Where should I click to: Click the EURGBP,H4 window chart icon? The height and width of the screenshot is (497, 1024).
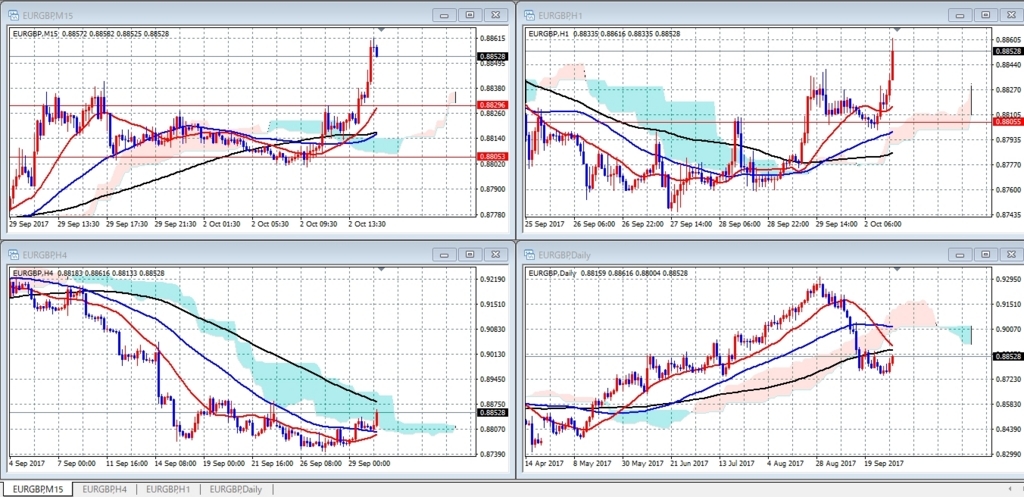13,255
